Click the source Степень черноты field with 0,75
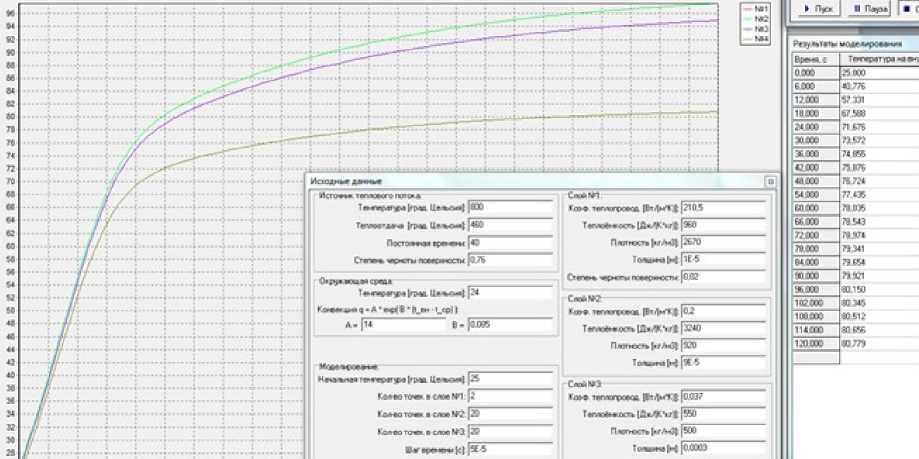This screenshot has width=919, height=459. (510, 260)
